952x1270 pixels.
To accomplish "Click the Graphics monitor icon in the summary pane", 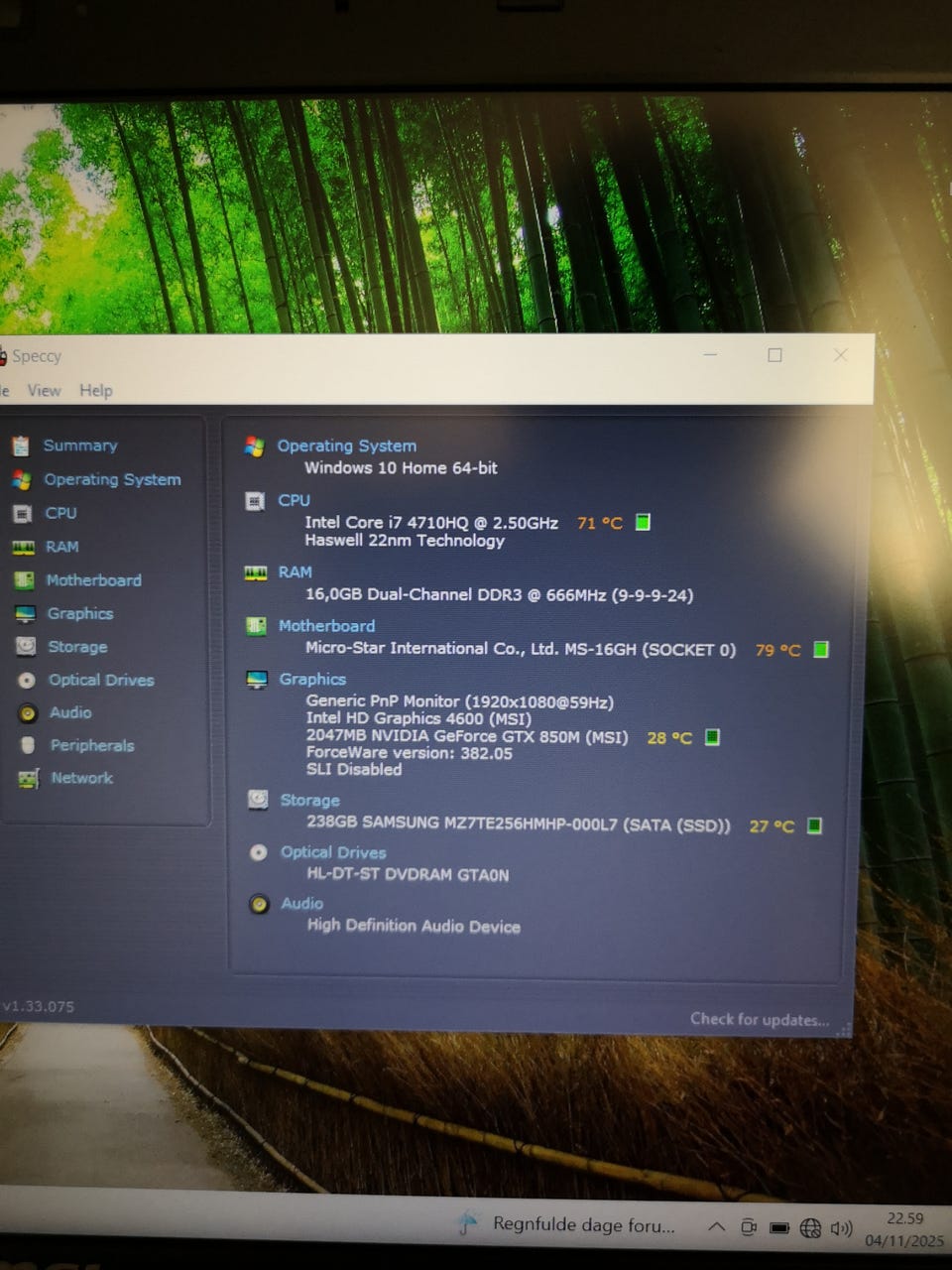I will click(x=257, y=680).
